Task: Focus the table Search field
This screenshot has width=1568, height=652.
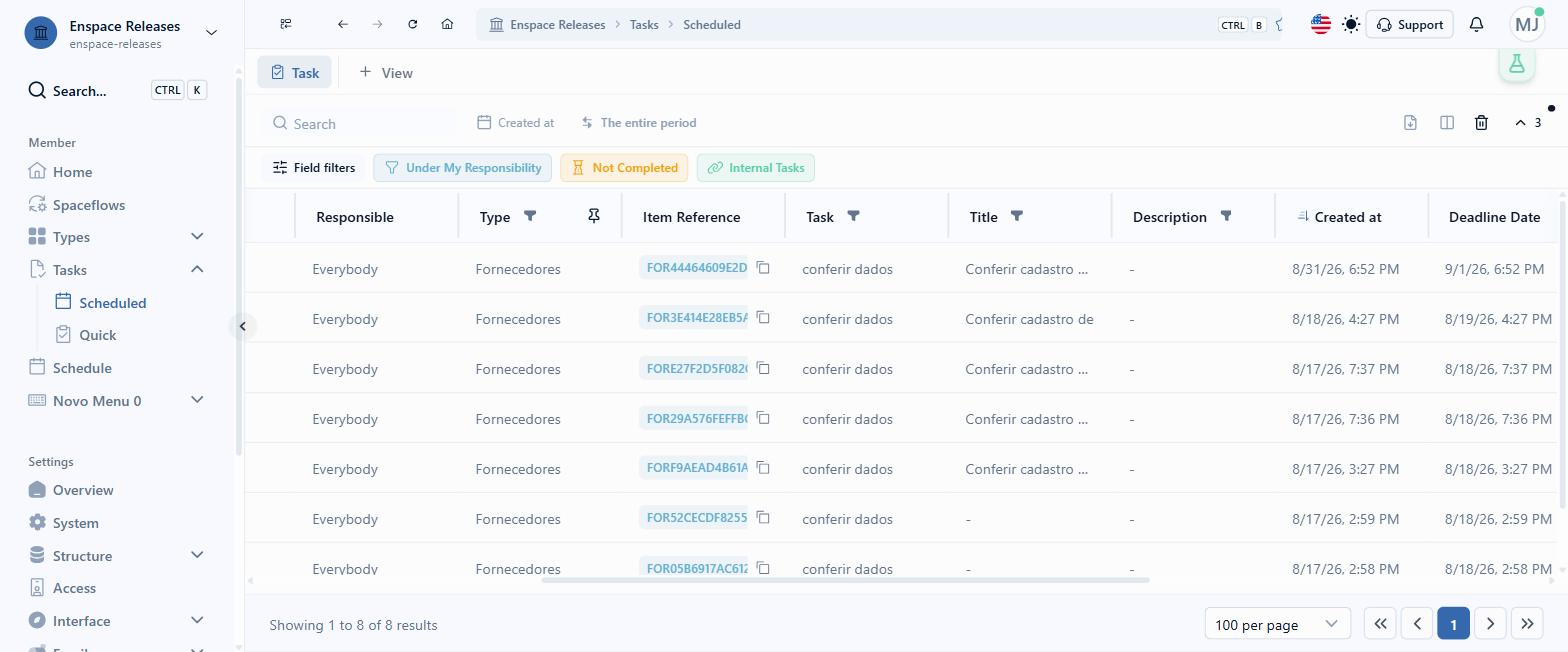Action: (360, 123)
